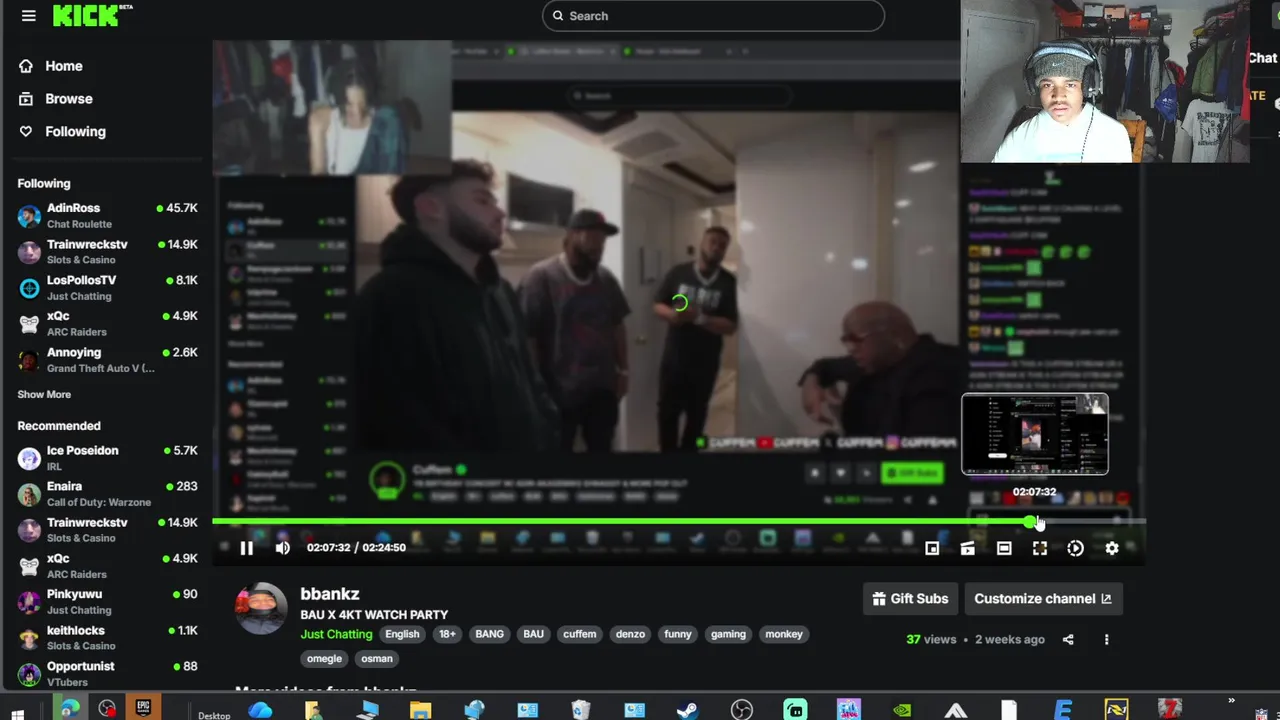
Task: Create a clip with the clapperboard icon
Action: pos(968,548)
